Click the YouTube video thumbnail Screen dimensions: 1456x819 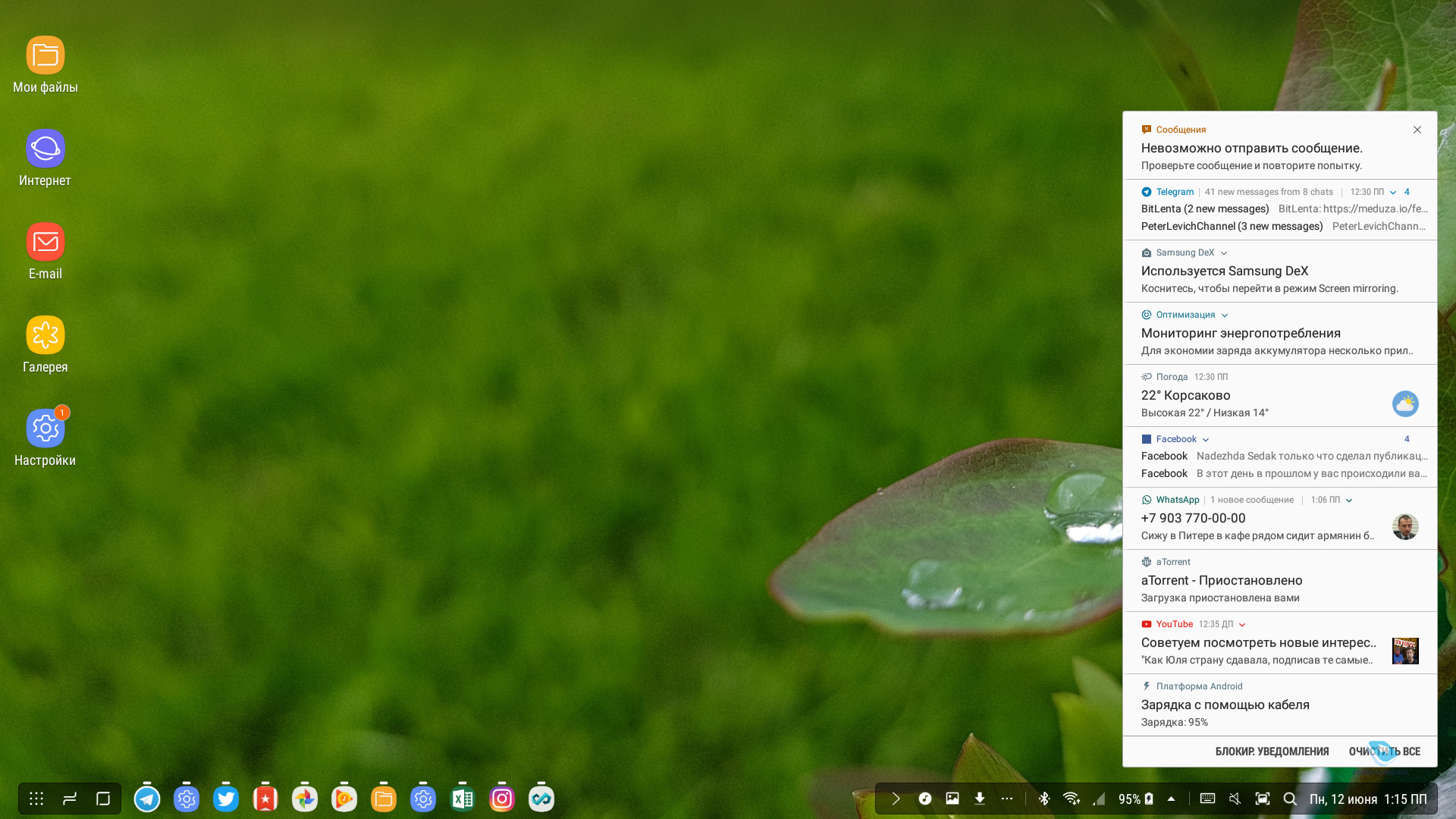(1405, 651)
